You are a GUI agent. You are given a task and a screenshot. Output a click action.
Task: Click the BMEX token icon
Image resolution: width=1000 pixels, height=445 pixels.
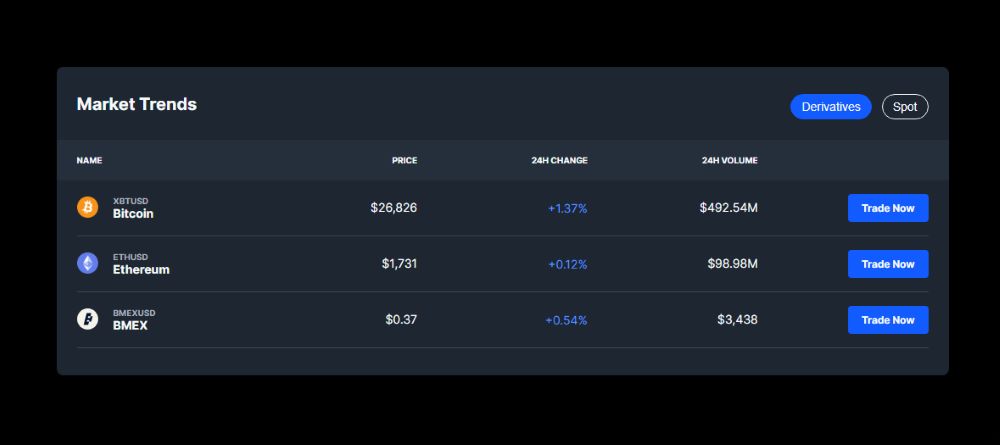point(88,319)
